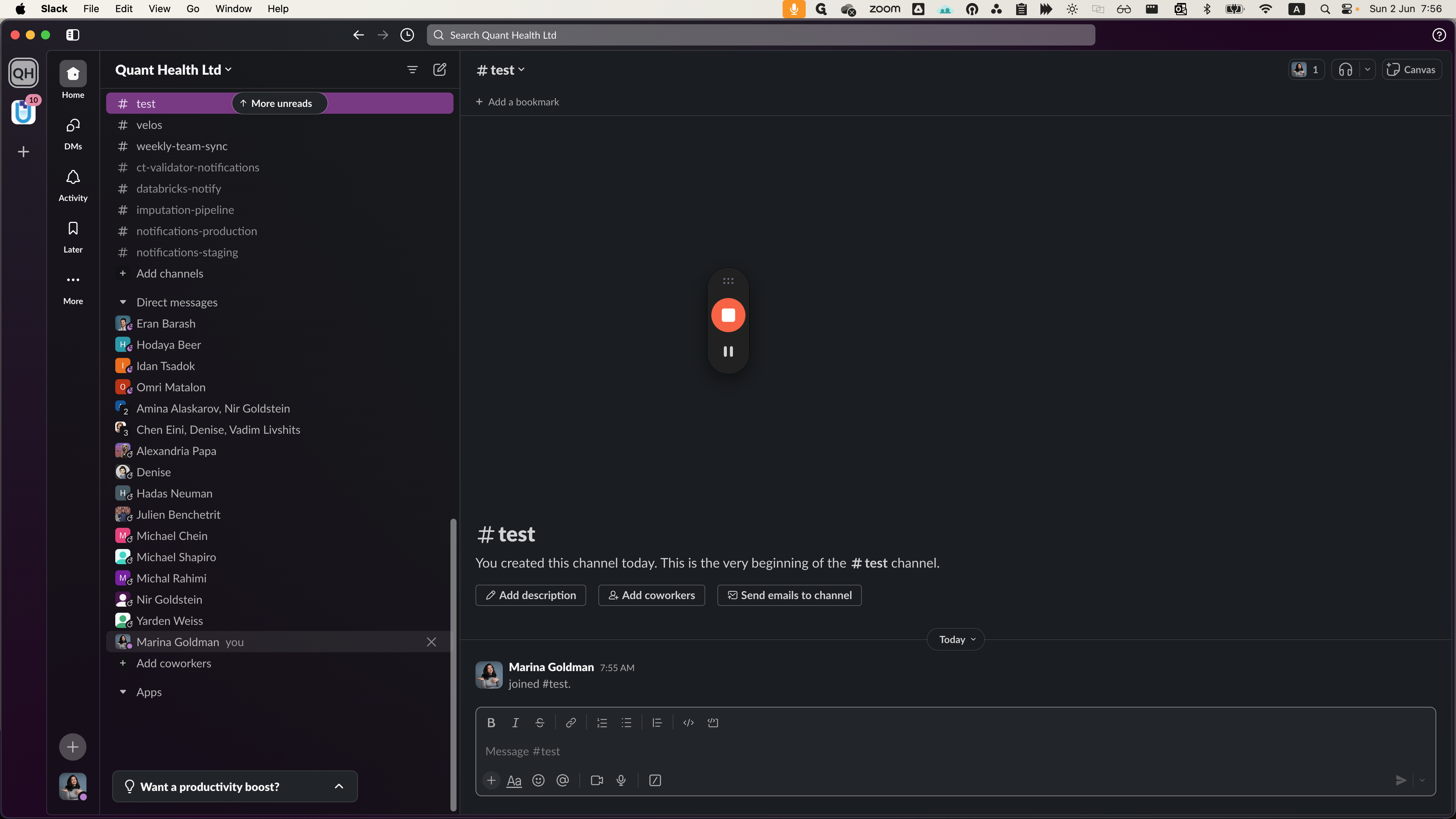Click Send emails to channel button
1456x819 pixels.
tap(789, 595)
